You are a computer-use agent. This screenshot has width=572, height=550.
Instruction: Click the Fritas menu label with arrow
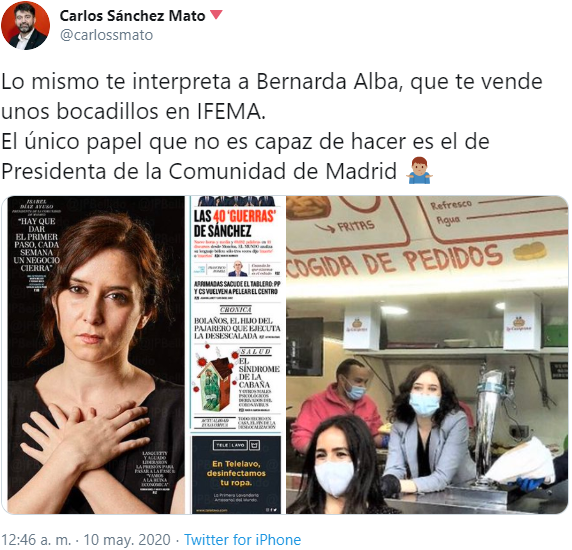(345, 226)
